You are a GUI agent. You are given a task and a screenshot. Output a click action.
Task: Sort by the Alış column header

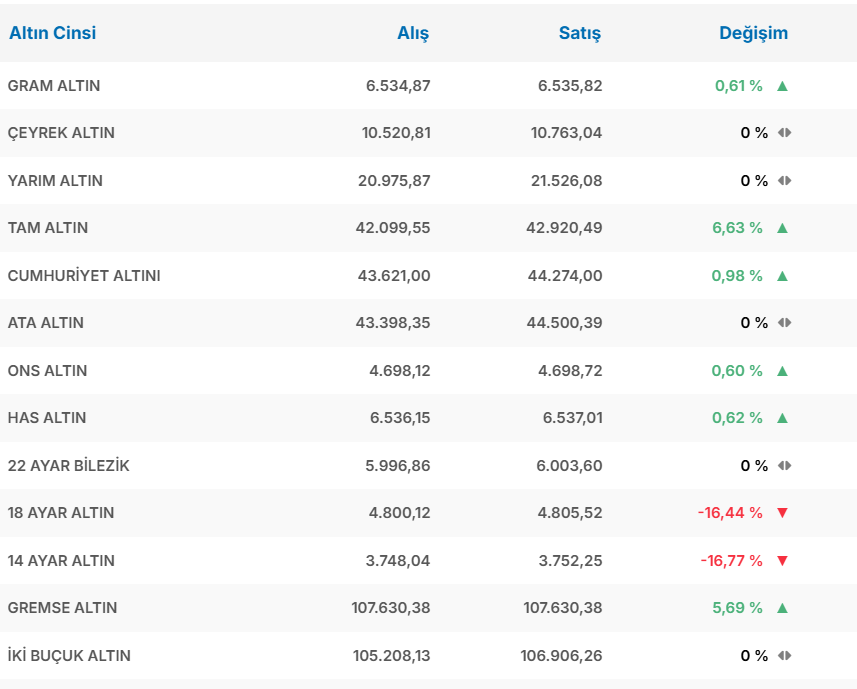click(413, 33)
